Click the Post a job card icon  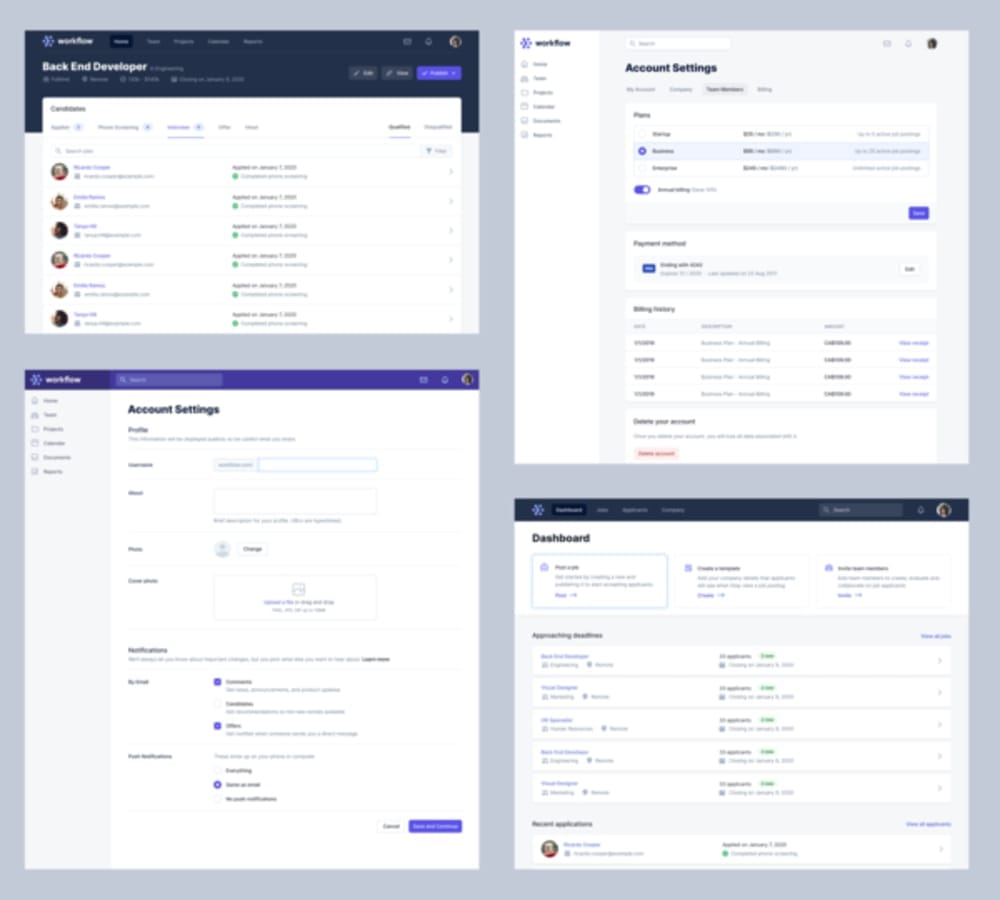pyautogui.click(x=545, y=568)
